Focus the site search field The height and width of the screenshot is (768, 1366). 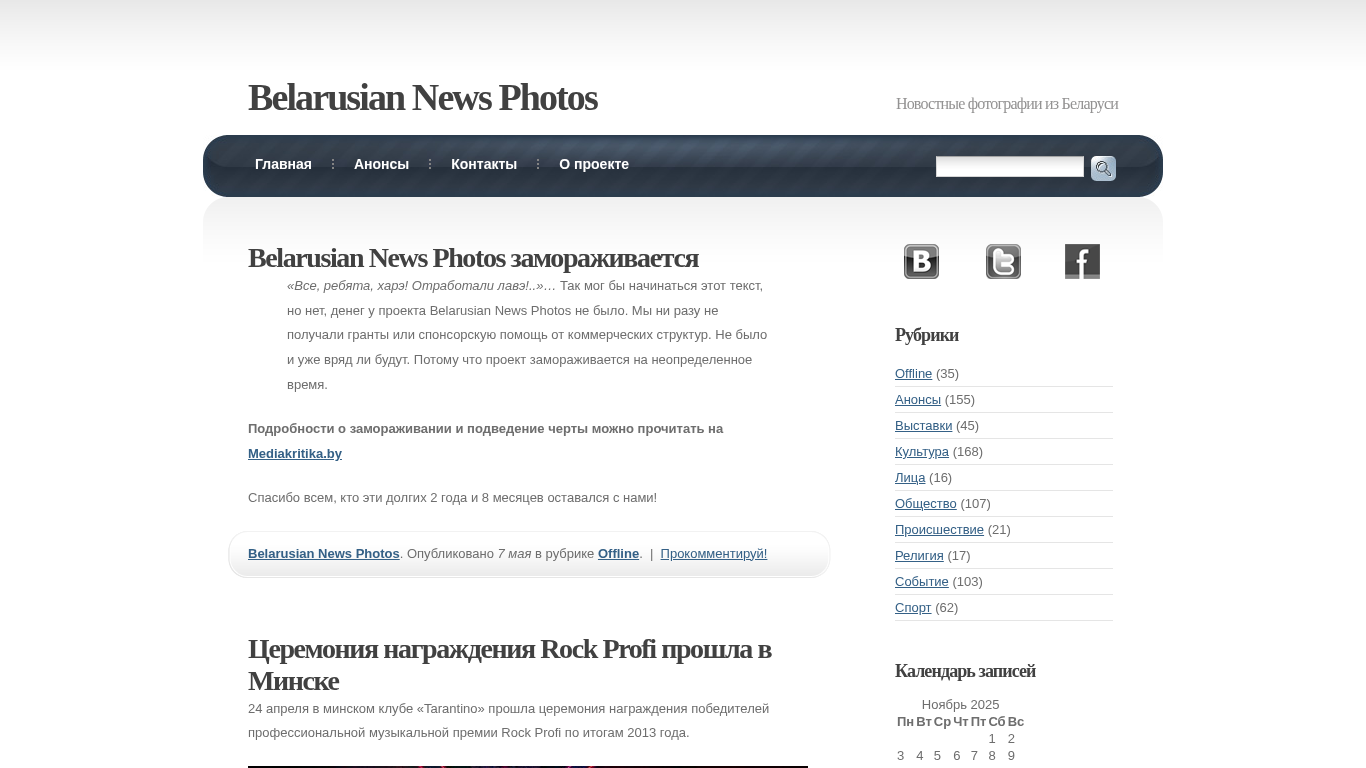pyautogui.click(x=1010, y=167)
